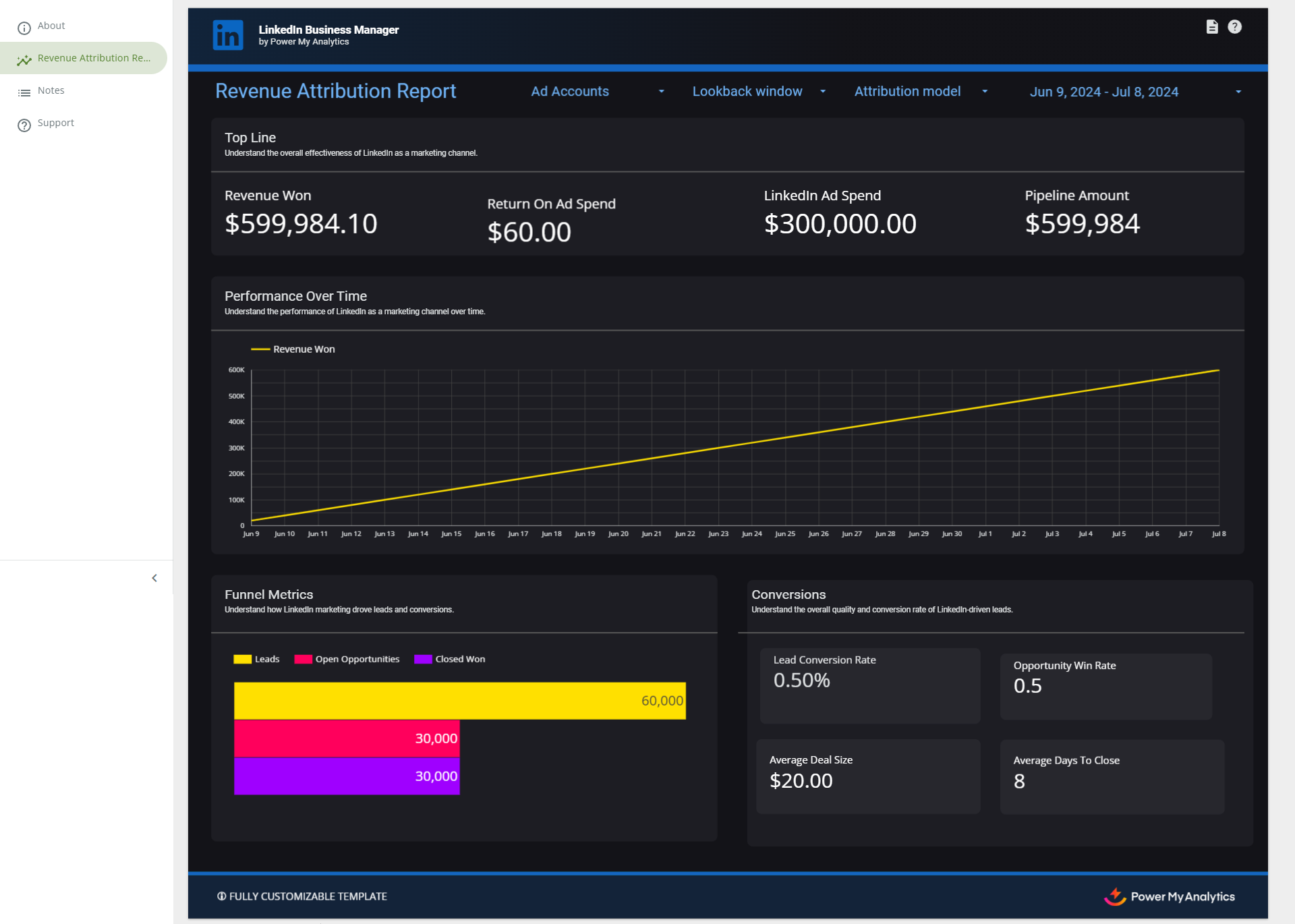Click the Ad Accounts dropdown arrow

[x=661, y=92]
